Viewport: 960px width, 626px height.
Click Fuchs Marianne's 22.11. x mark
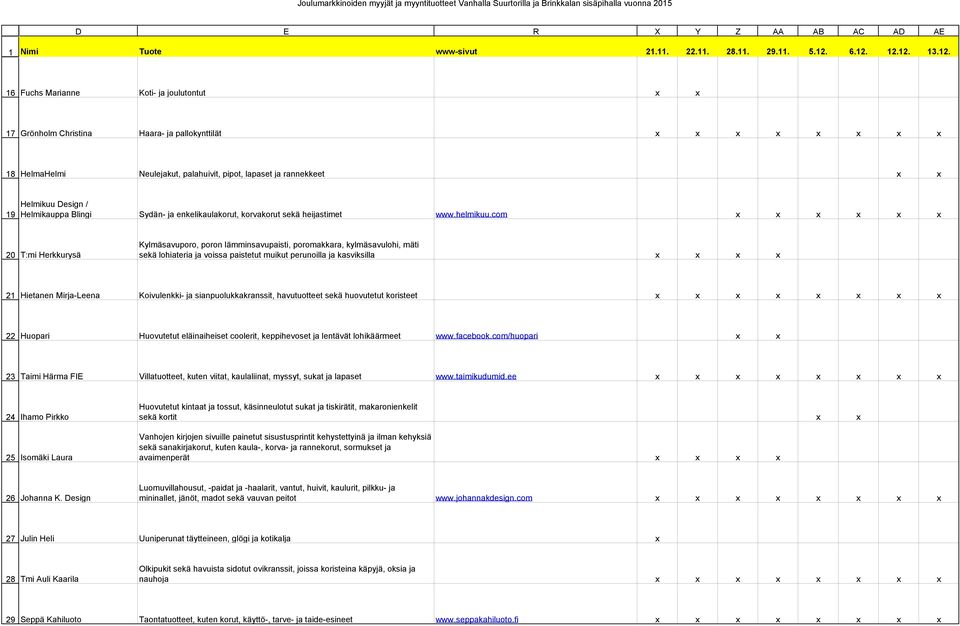click(x=697, y=94)
